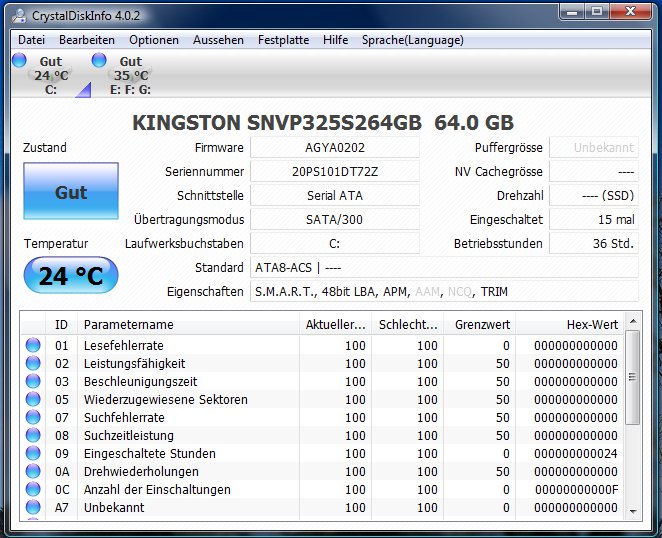Select the Beschleunigungszeit row text
The width and height of the screenshot is (662, 538).
[x=141, y=382]
